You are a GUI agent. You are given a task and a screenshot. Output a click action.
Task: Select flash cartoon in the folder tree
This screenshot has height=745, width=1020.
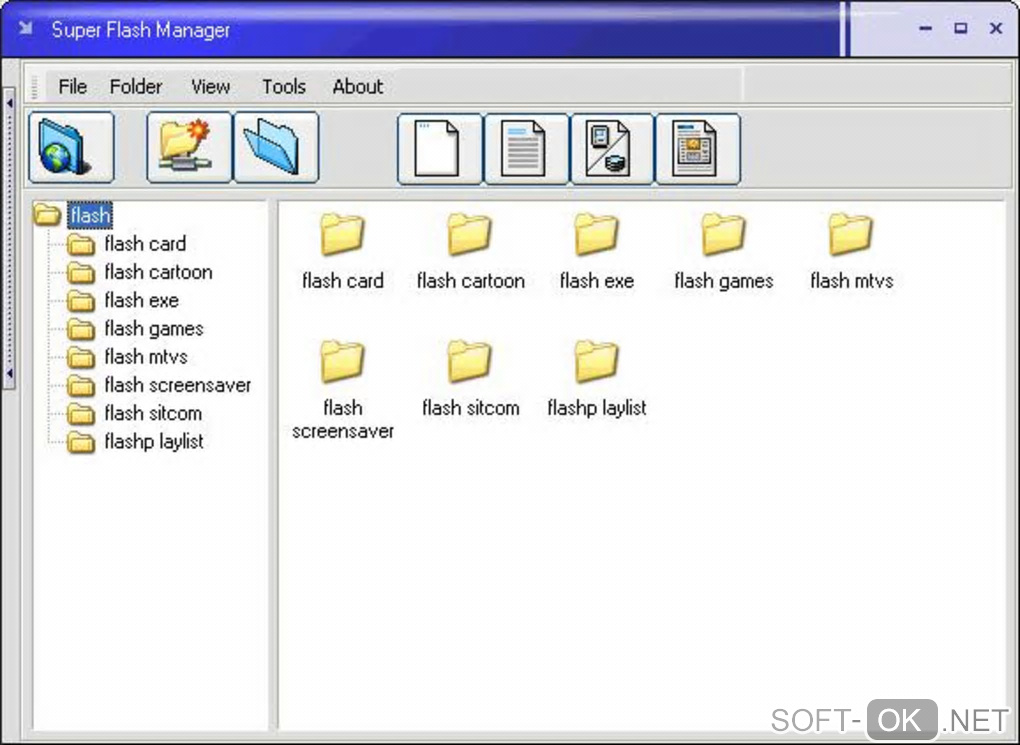pos(158,272)
